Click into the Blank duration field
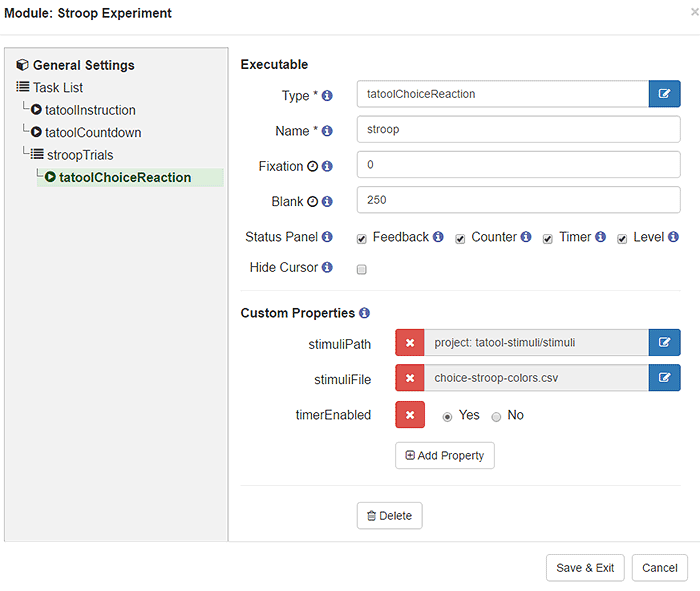 point(518,200)
